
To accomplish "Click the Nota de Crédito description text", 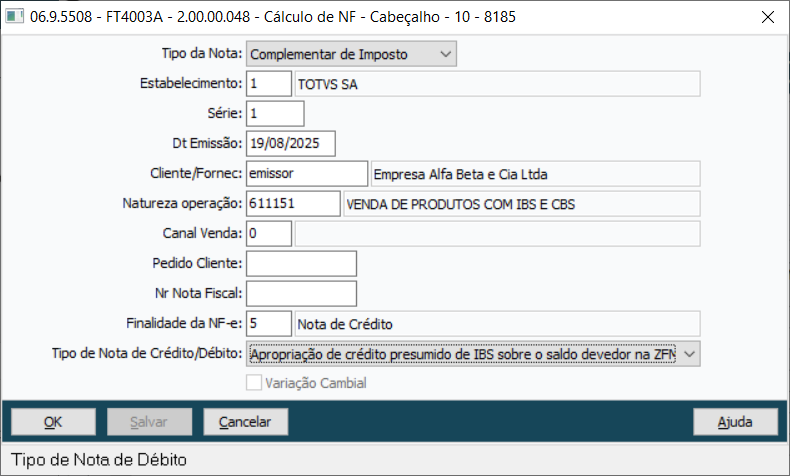I will (x=345, y=324).
